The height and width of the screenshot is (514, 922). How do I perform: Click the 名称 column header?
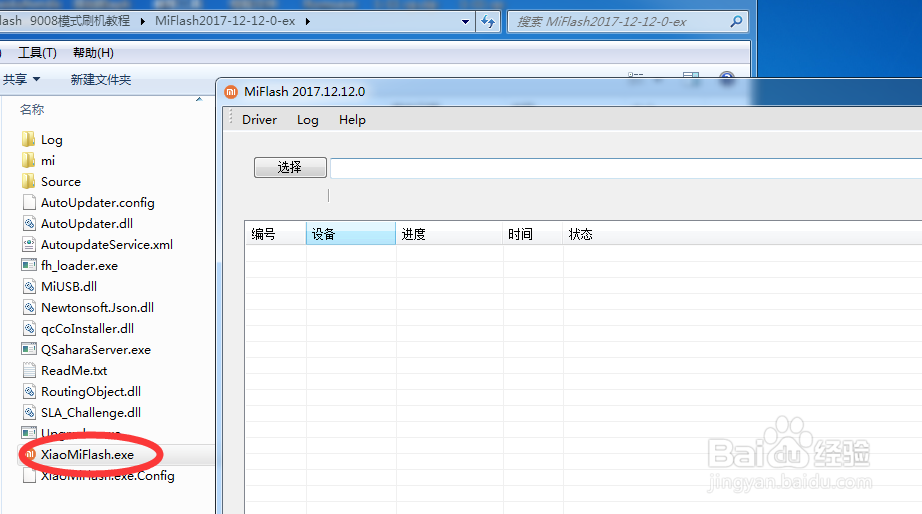pyautogui.click(x=32, y=109)
